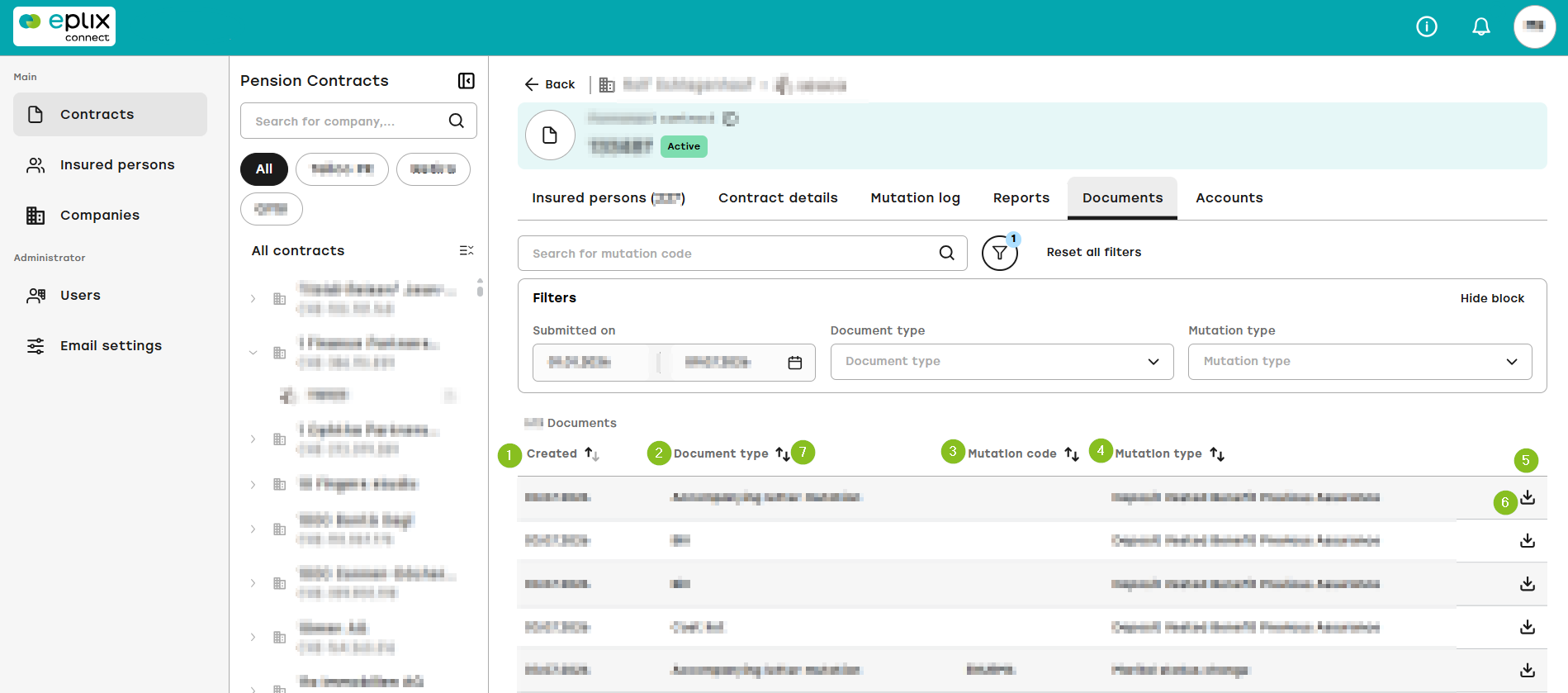The image size is (1568, 693).
Task: Open the user avatar menu
Action: 1534,27
